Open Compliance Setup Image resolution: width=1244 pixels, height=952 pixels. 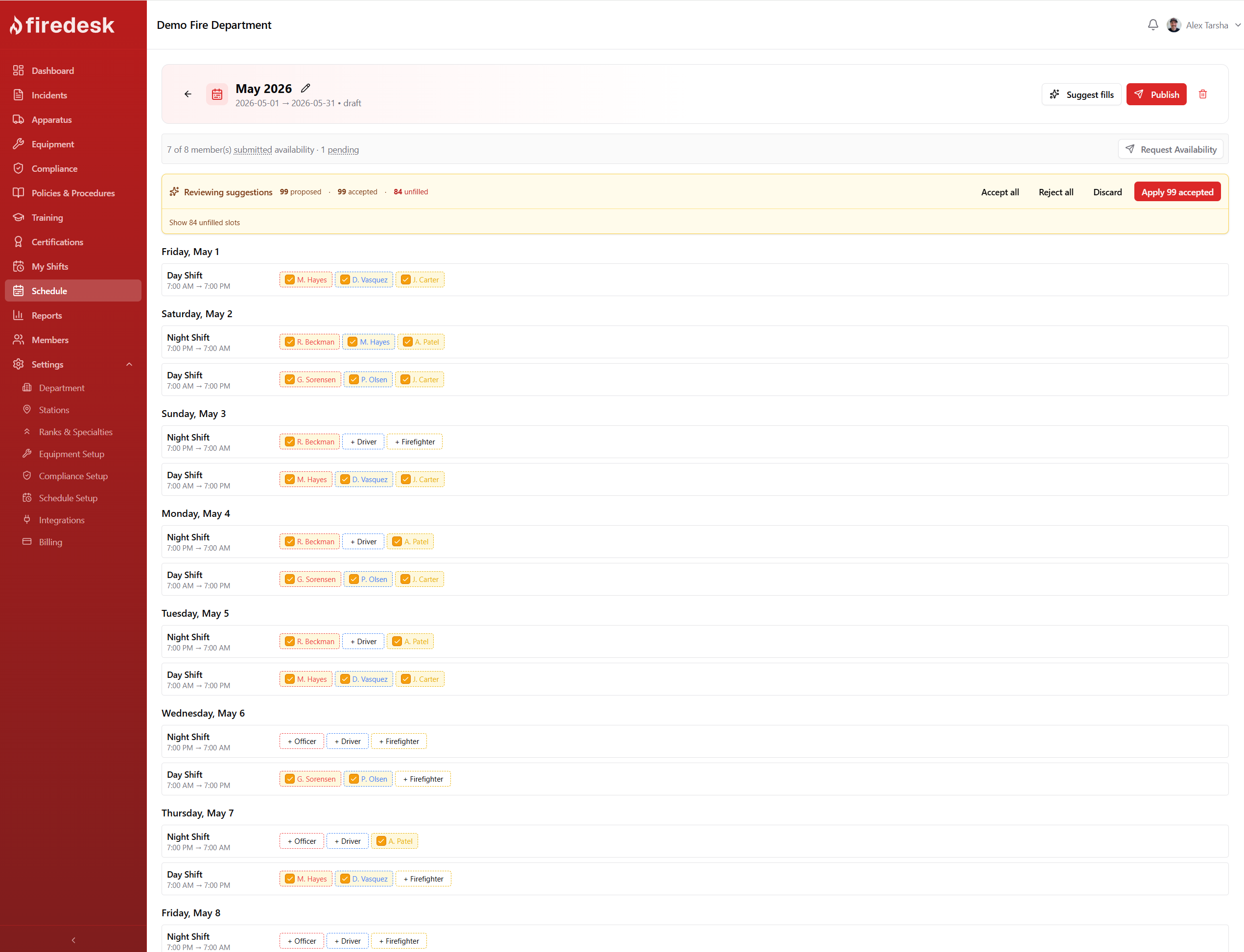tap(73, 476)
